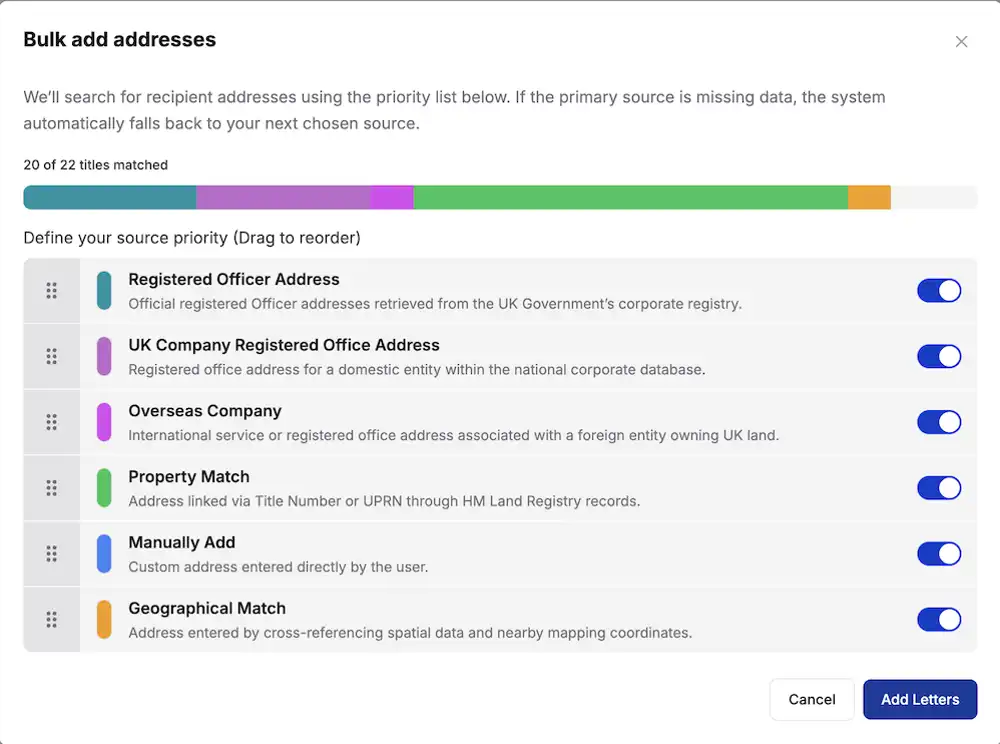The height and width of the screenshot is (744, 1000).
Task: Toggle the Overseas Company source off
Action: pos(939,422)
